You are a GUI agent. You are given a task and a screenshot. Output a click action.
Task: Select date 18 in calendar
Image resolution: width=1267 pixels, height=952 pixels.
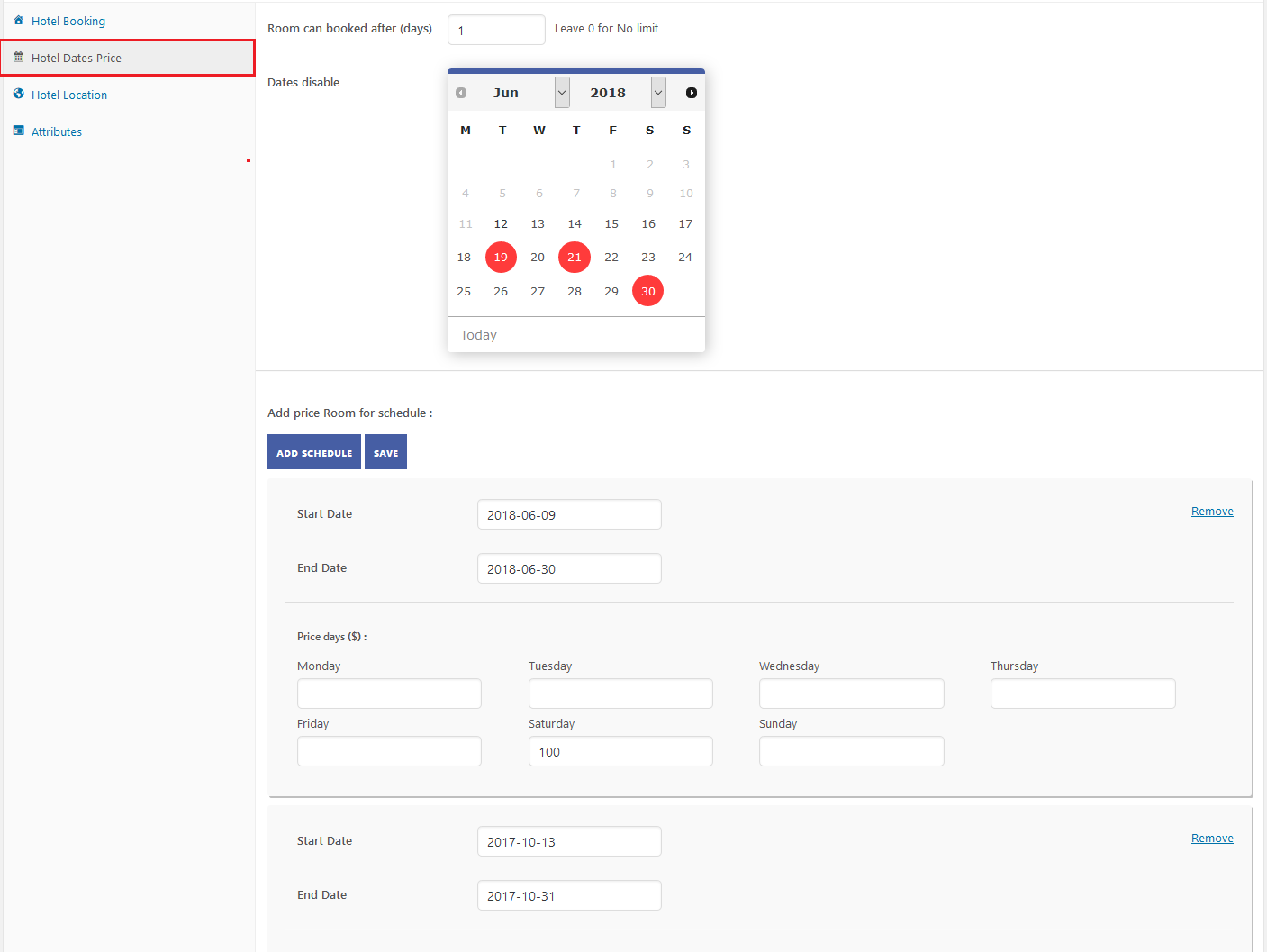pyautogui.click(x=464, y=258)
